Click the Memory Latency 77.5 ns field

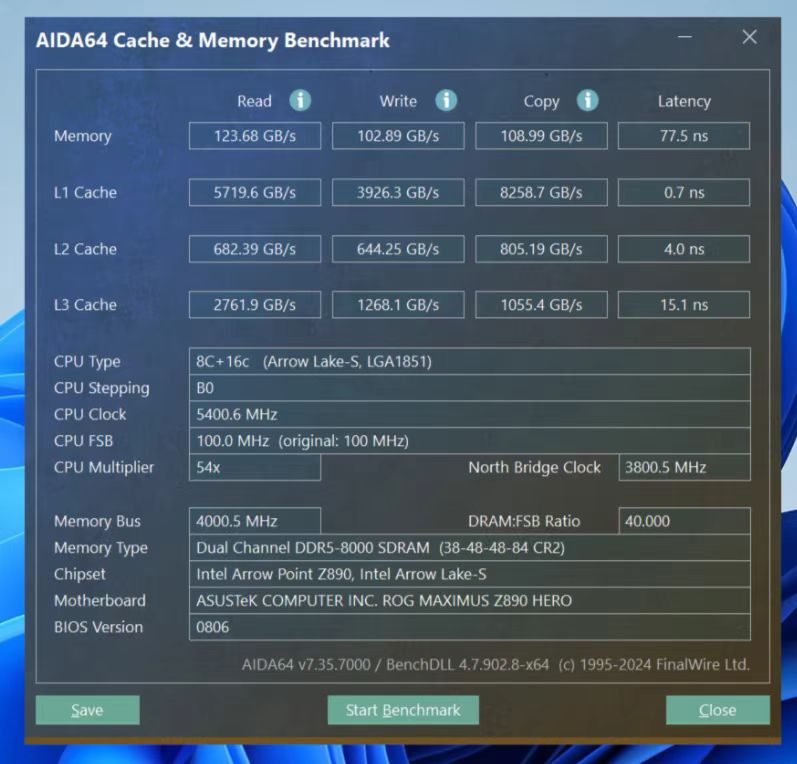point(683,136)
